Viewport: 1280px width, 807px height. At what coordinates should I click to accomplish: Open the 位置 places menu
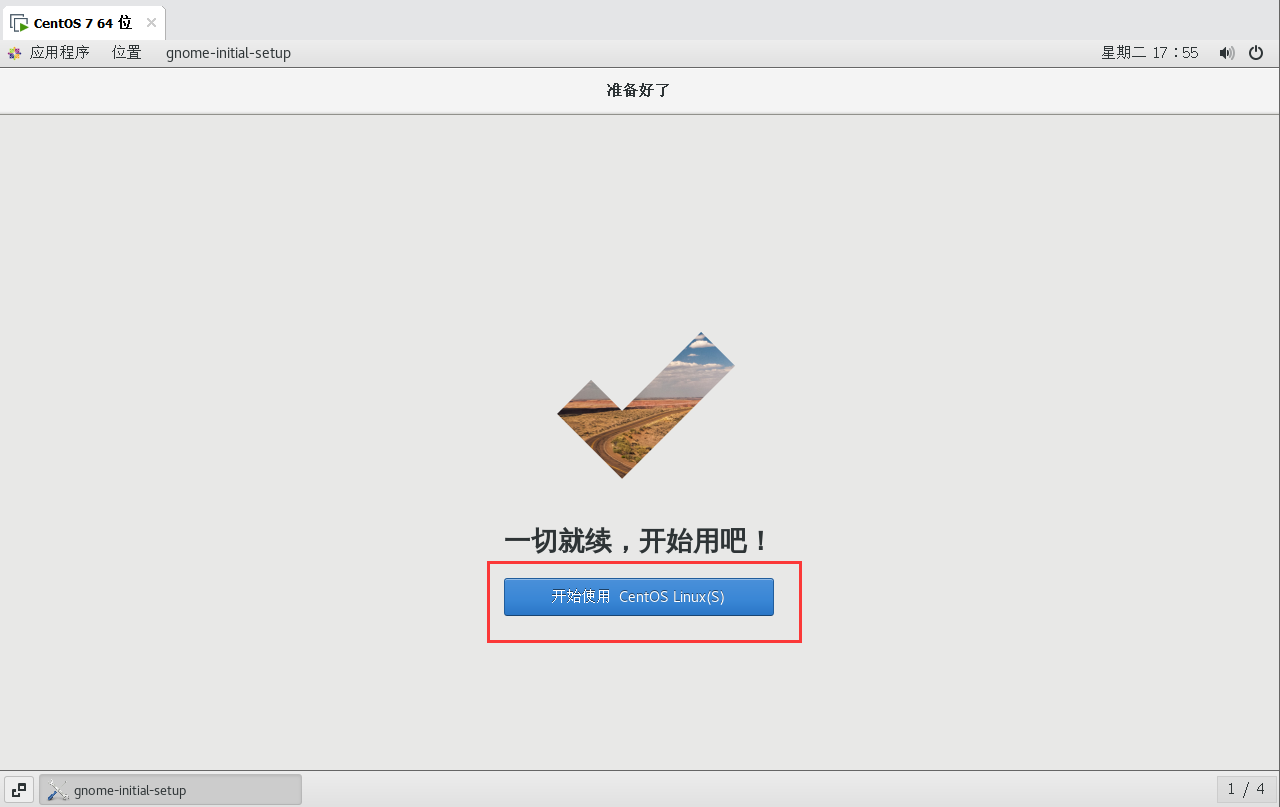point(127,53)
